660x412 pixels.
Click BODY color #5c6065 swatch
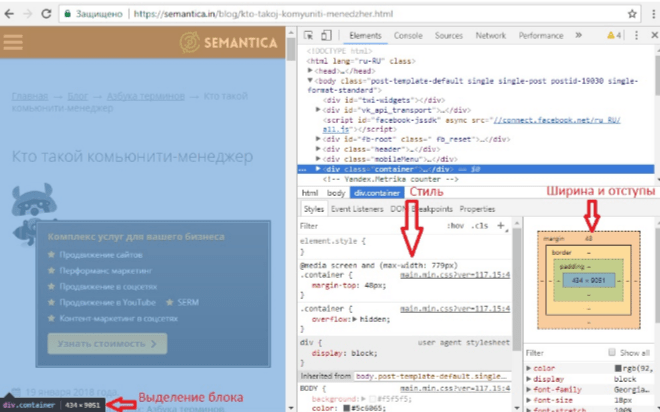(x=346, y=408)
